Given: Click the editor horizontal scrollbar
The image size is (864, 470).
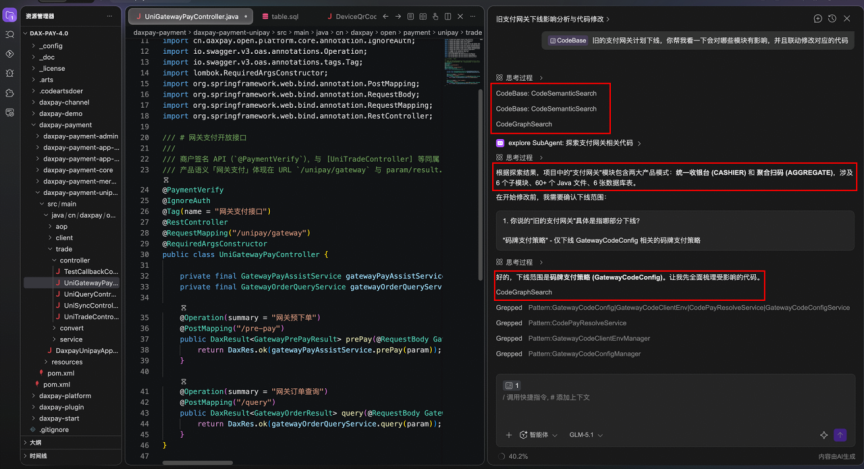Looking at the screenshot, I should 197,462.
